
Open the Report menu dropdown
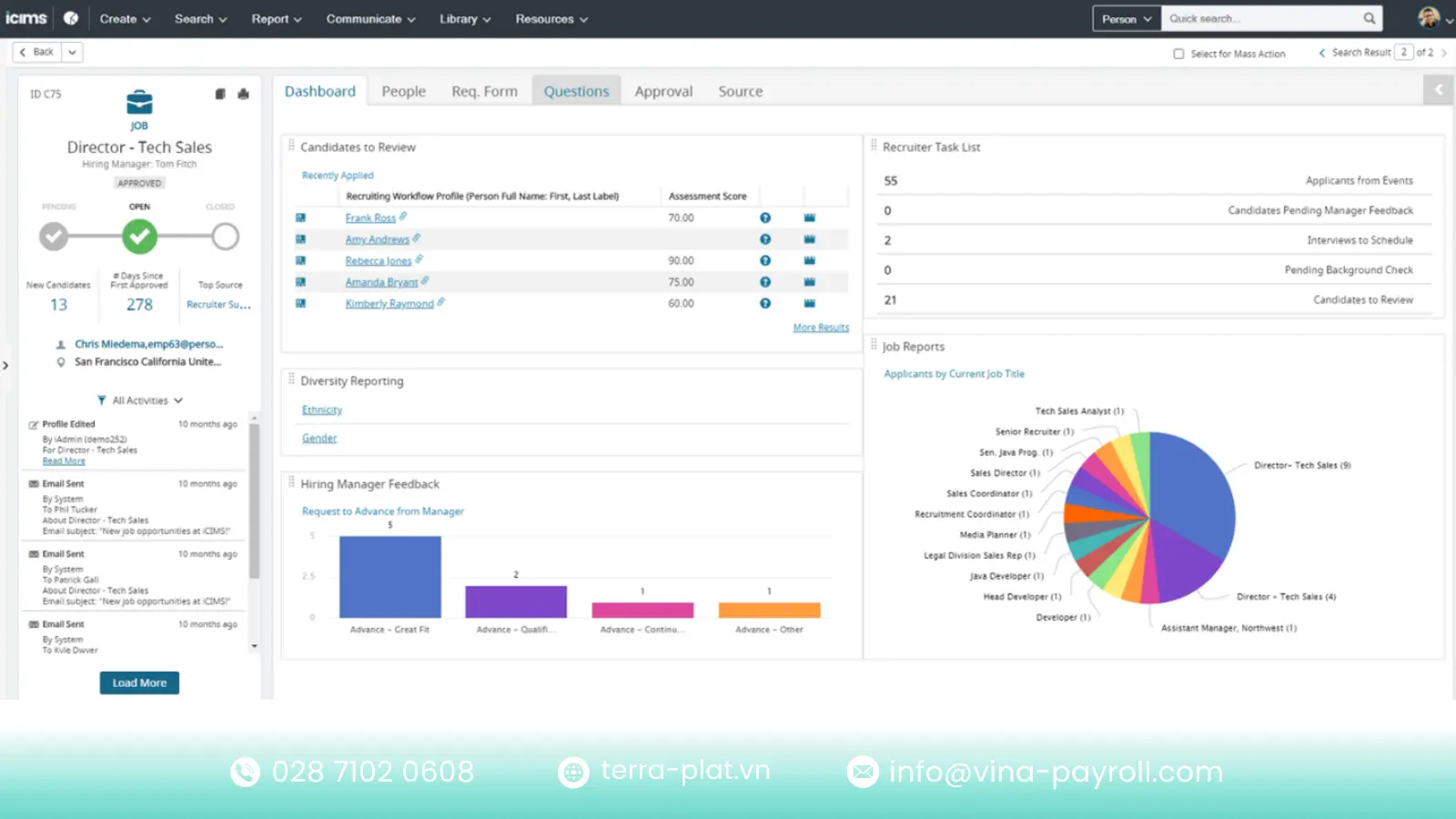277,18
